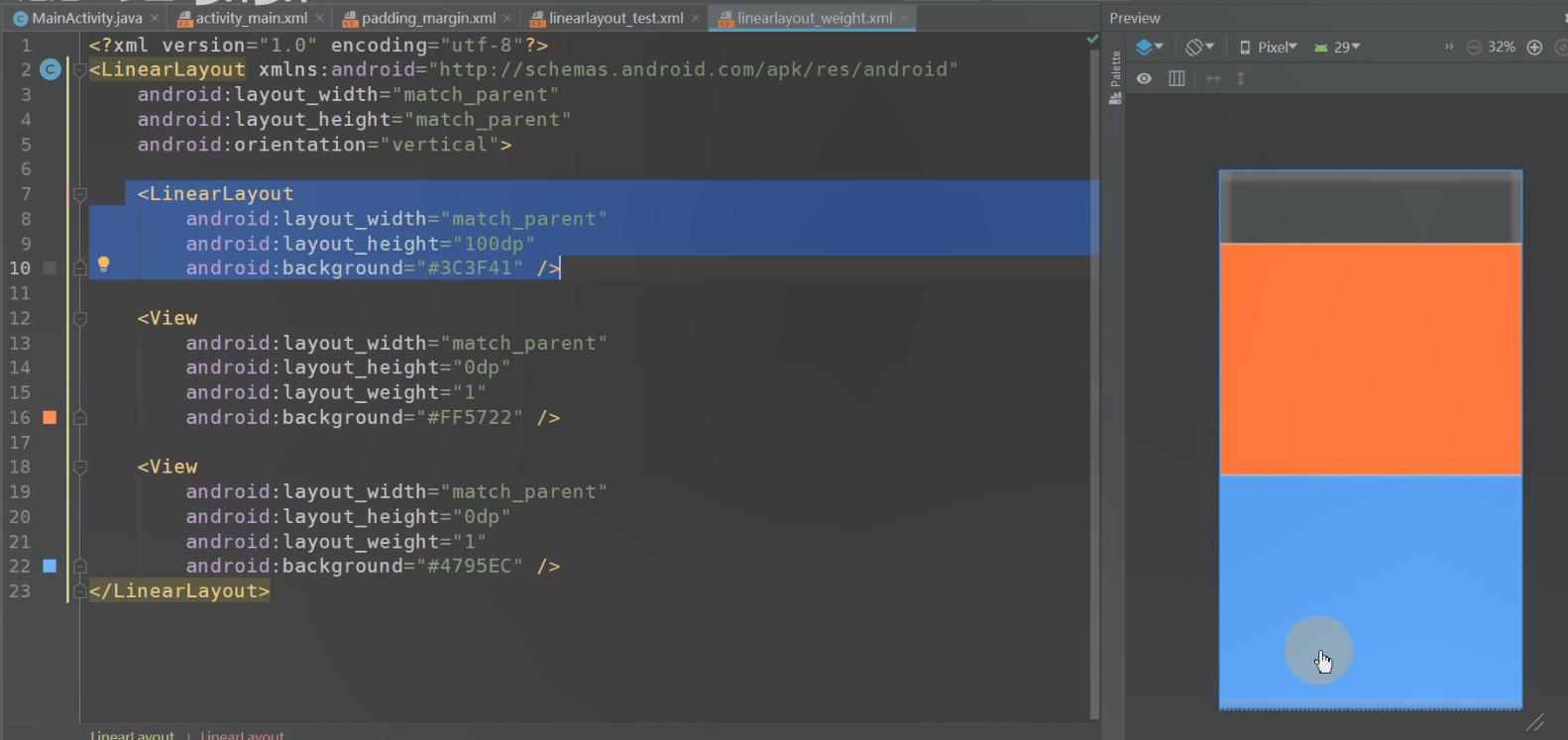Select the dark gray block in preview

(1371, 207)
